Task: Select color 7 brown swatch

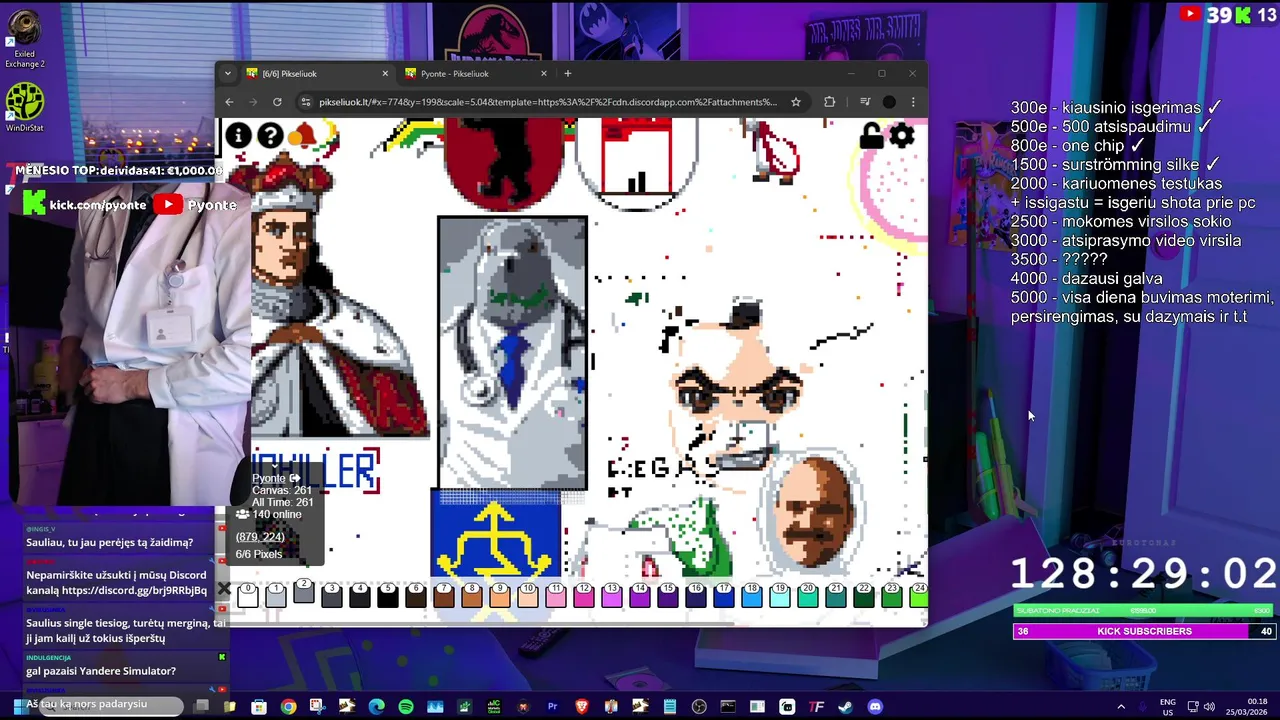Action: pyautogui.click(x=443, y=595)
